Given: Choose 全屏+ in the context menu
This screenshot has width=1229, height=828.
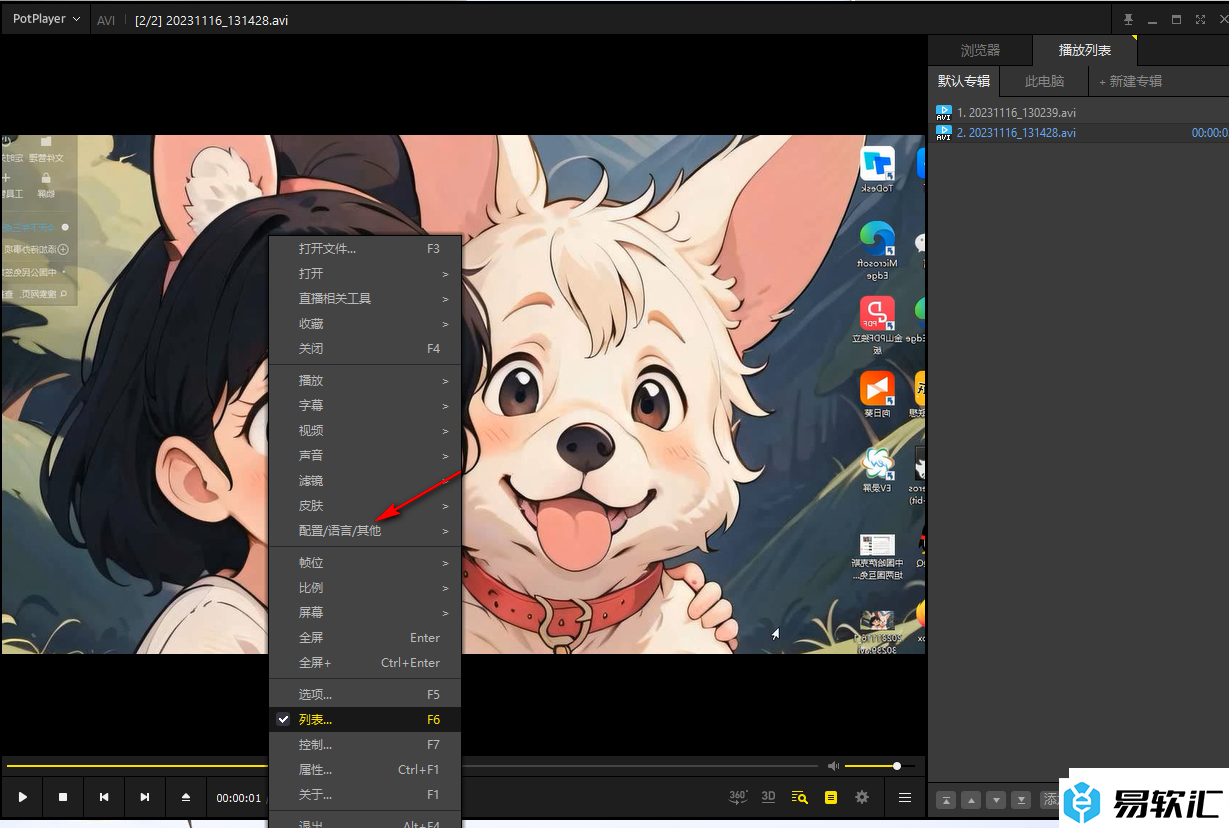Looking at the screenshot, I should coord(365,662).
